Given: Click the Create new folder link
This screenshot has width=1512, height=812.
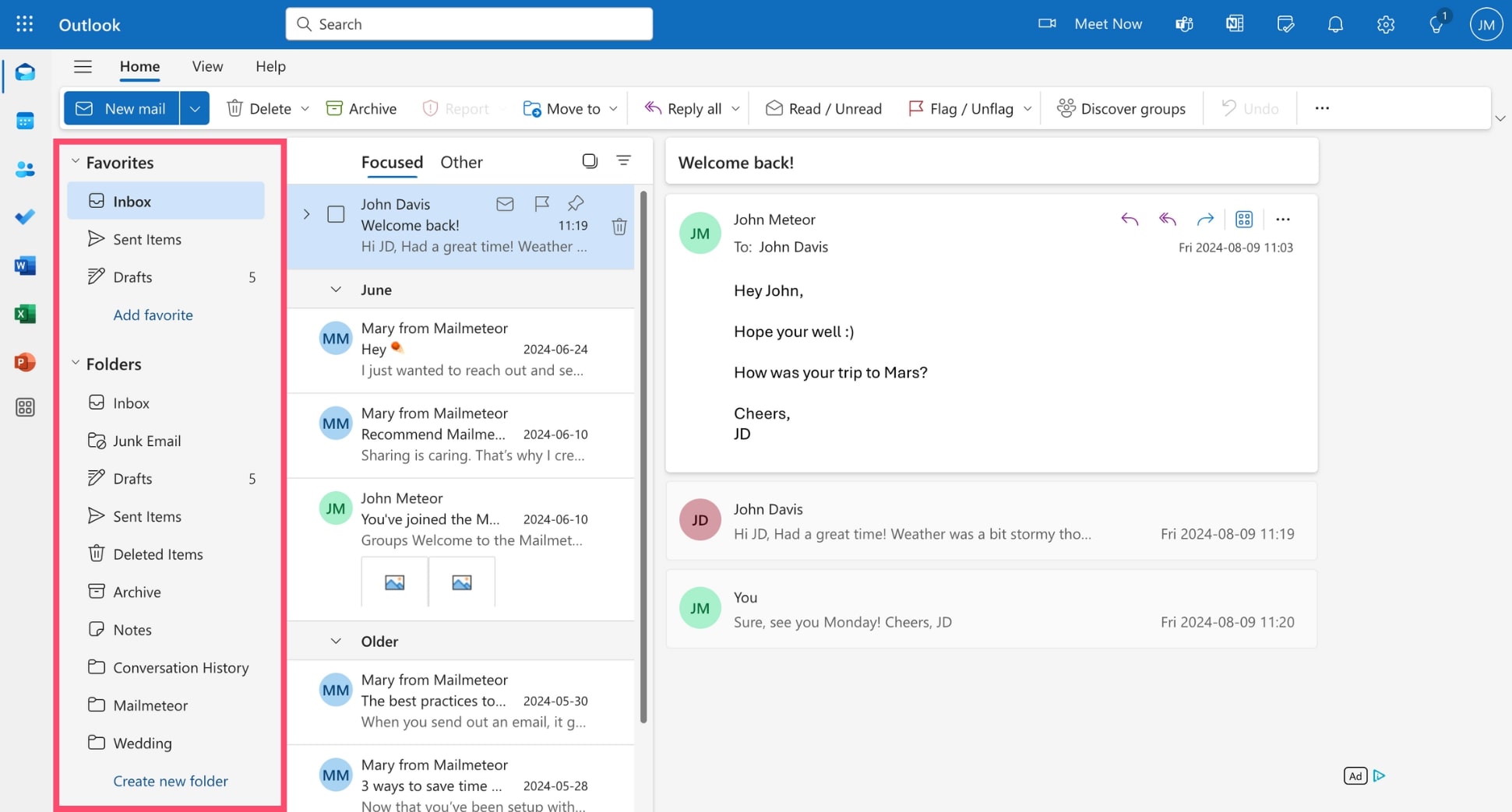Looking at the screenshot, I should 170,781.
